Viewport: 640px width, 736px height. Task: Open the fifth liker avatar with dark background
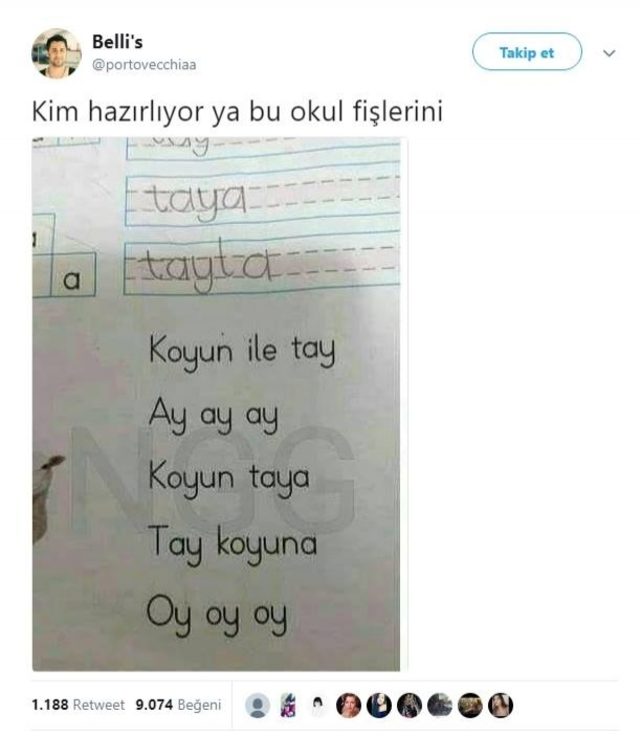point(379,705)
